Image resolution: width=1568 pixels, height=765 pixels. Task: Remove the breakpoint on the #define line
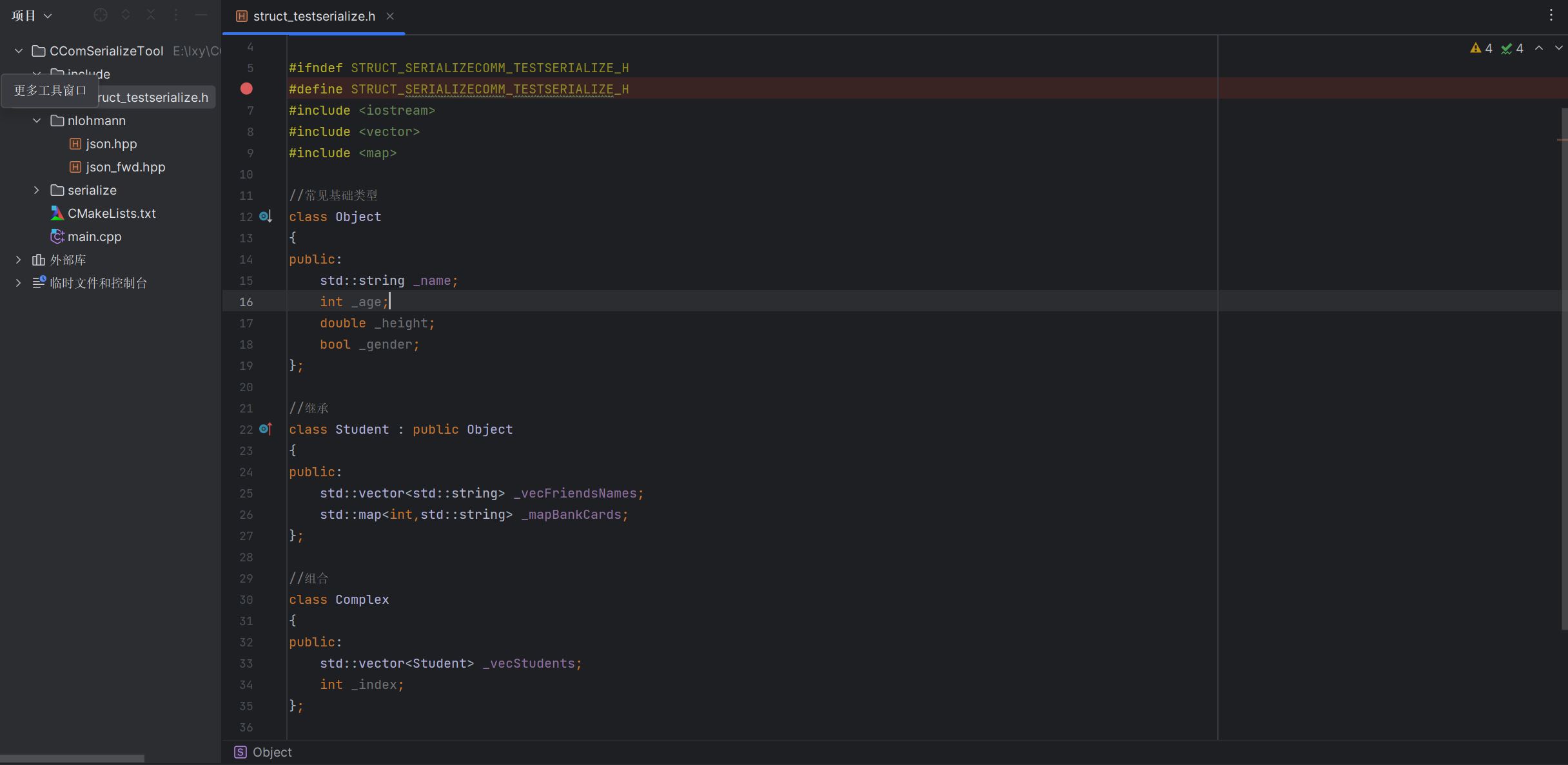pos(246,89)
